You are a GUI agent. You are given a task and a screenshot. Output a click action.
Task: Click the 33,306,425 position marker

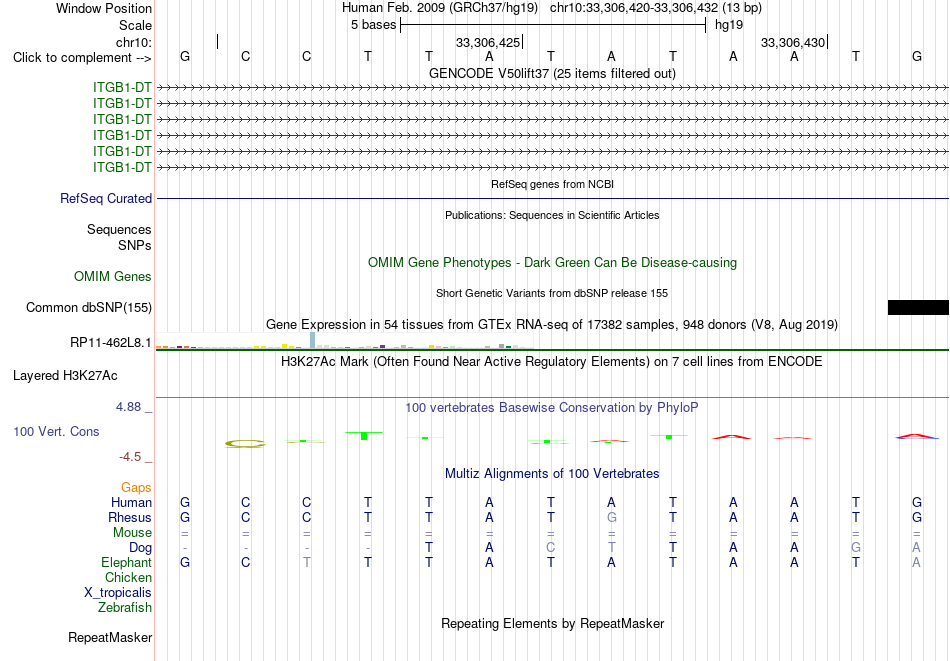tap(488, 42)
